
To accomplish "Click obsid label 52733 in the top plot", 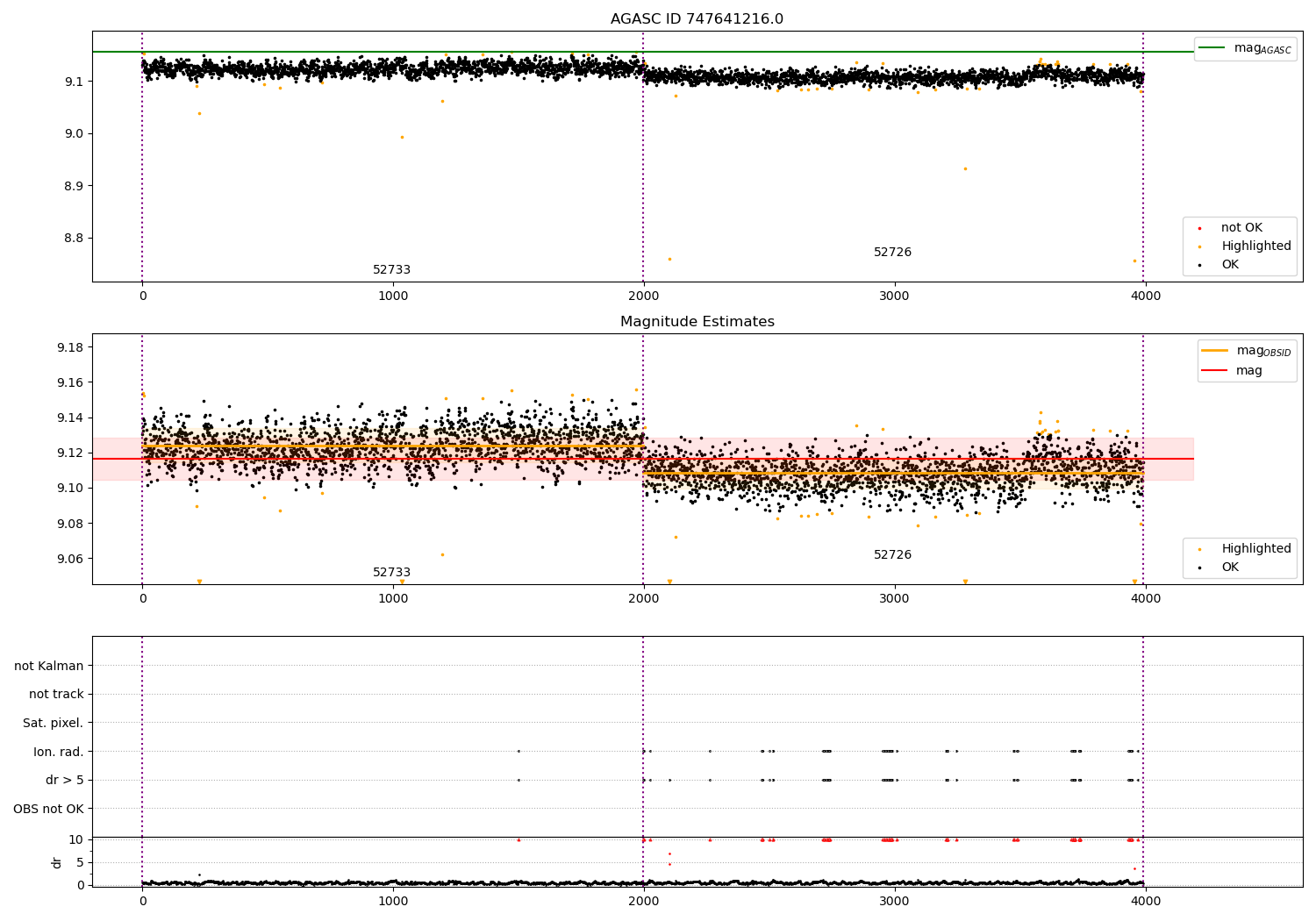I will pos(391,270).
